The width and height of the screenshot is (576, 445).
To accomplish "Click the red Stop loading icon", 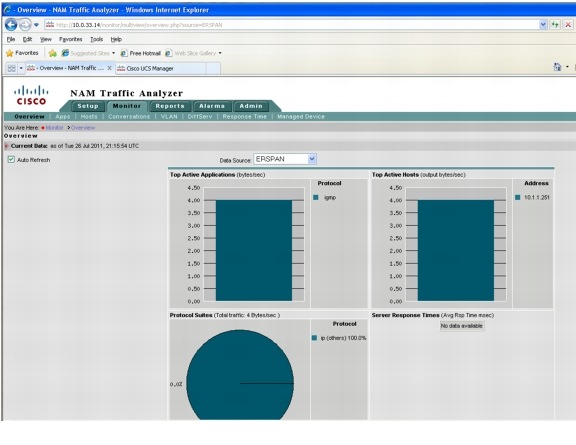I will click(568, 25).
